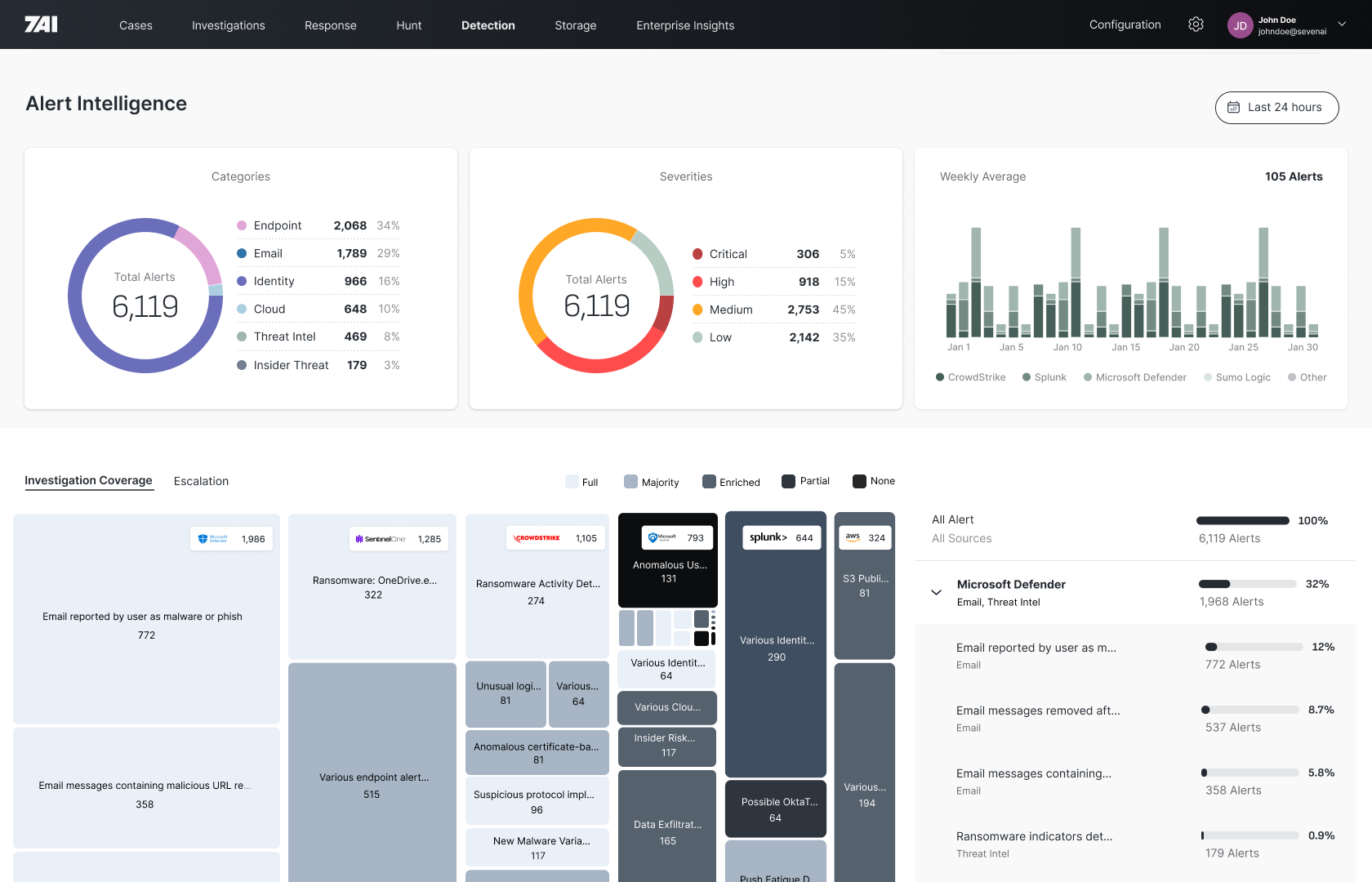The width and height of the screenshot is (1372, 882).
Task: Open the John Doe account dropdown arrow
Action: pos(1342,24)
